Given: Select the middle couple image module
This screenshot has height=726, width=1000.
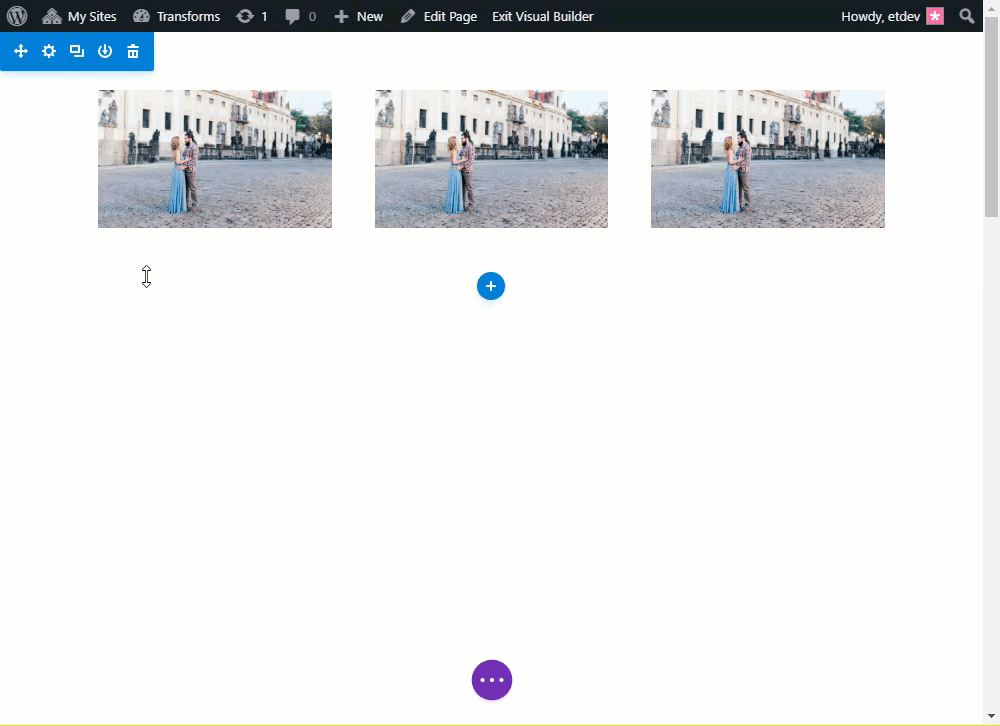Looking at the screenshot, I should tap(491, 159).
